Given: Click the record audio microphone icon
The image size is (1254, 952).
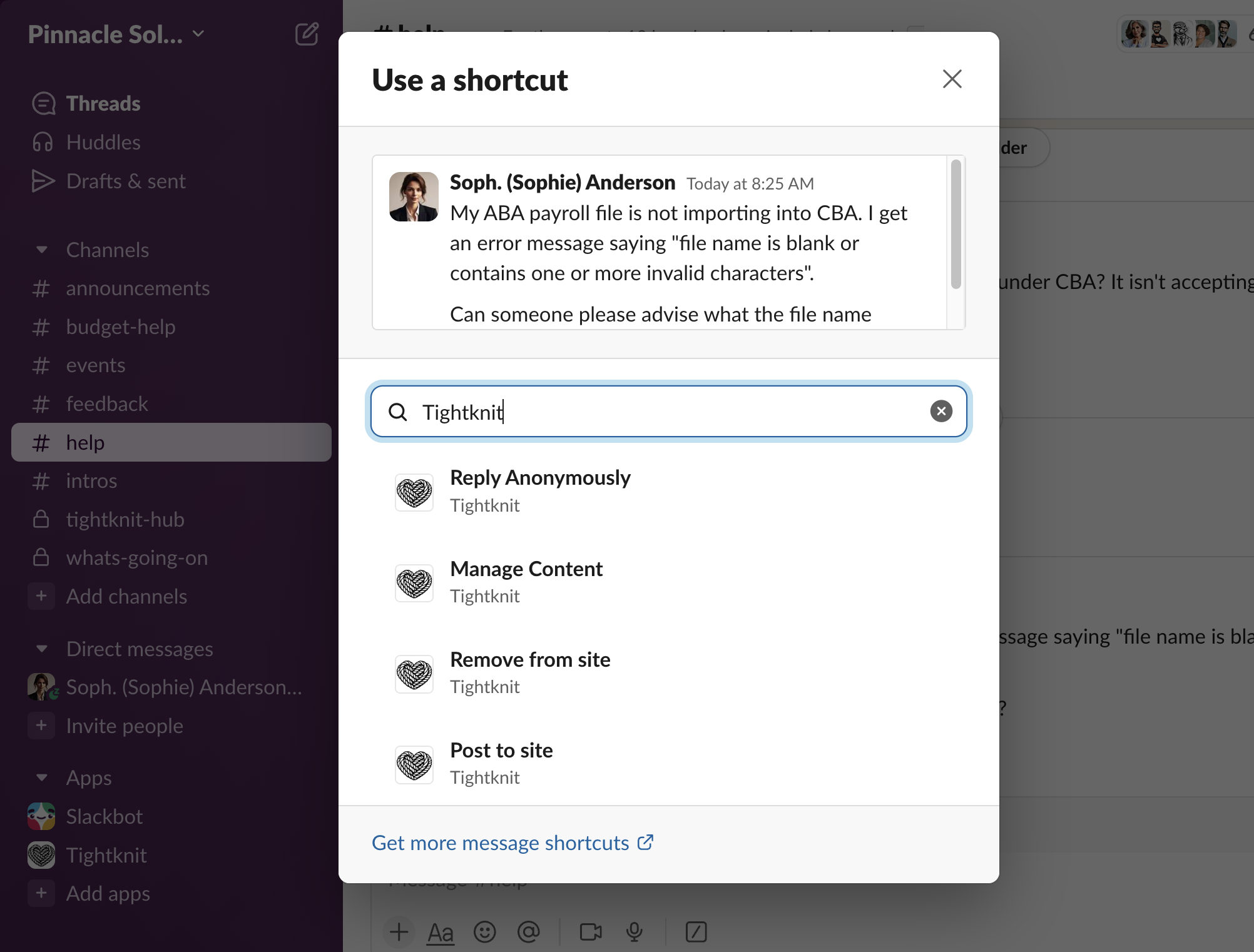Looking at the screenshot, I should pyautogui.click(x=634, y=932).
